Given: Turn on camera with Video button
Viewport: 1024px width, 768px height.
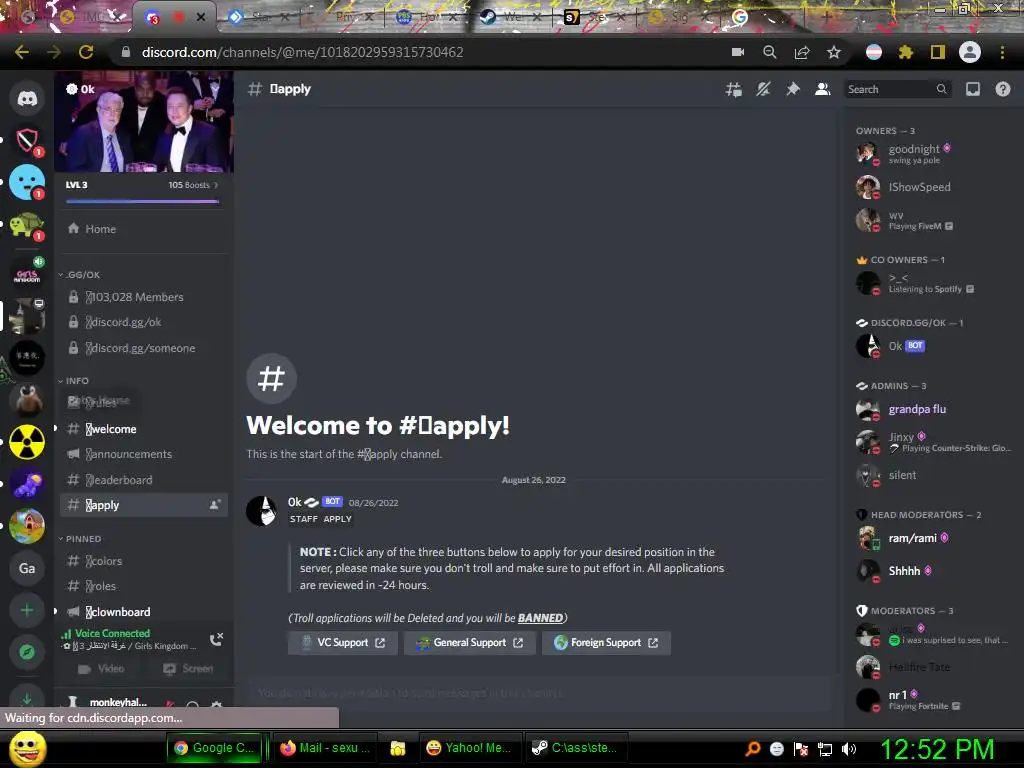Looking at the screenshot, I should [101, 669].
